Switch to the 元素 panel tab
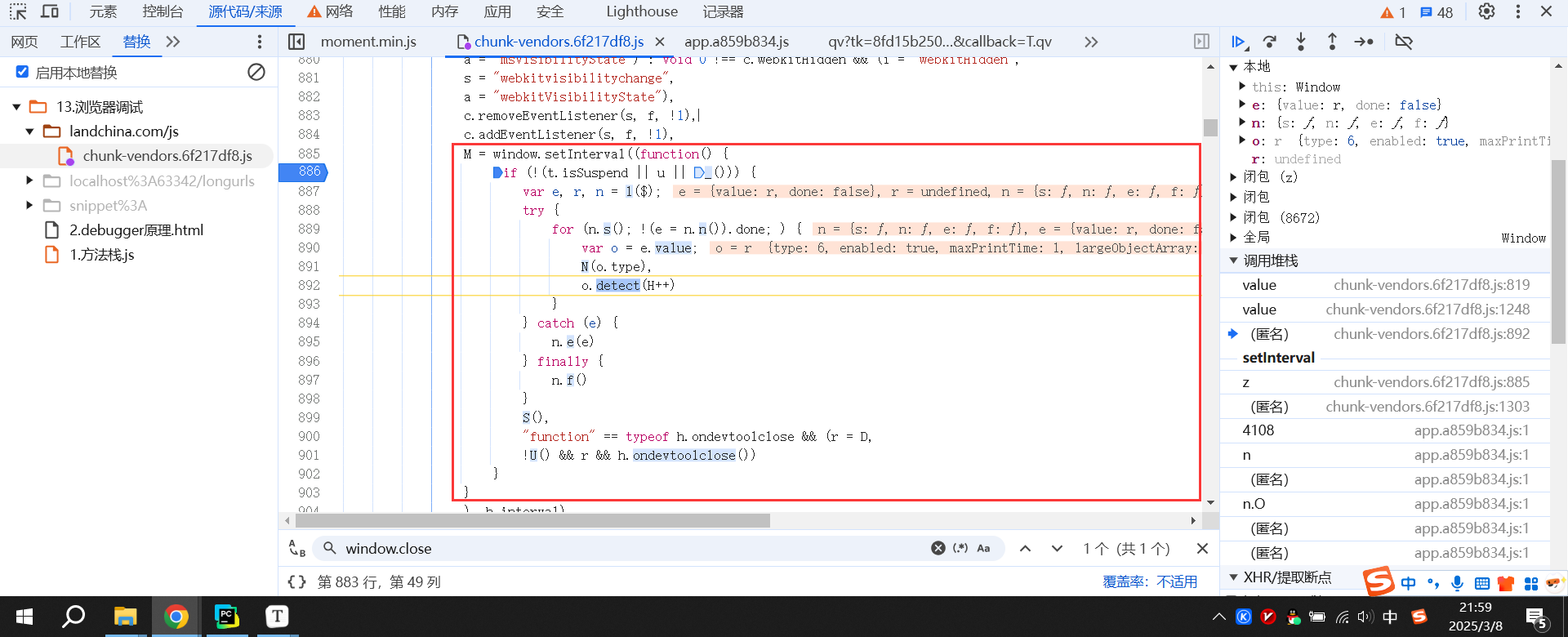This screenshot has width=1568, height=637. pos(104,11)
